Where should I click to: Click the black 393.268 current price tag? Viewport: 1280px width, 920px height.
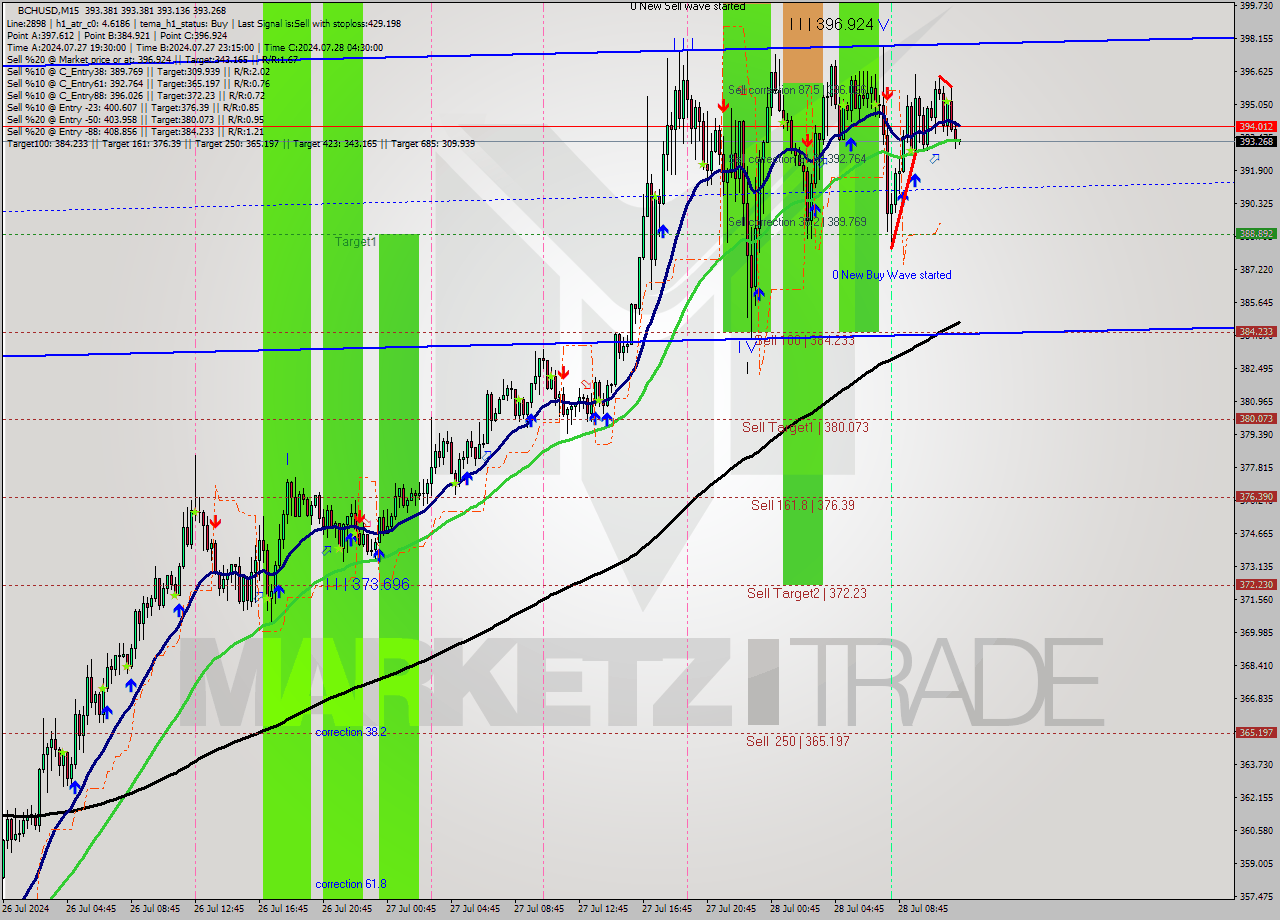tap(1256, 142)
